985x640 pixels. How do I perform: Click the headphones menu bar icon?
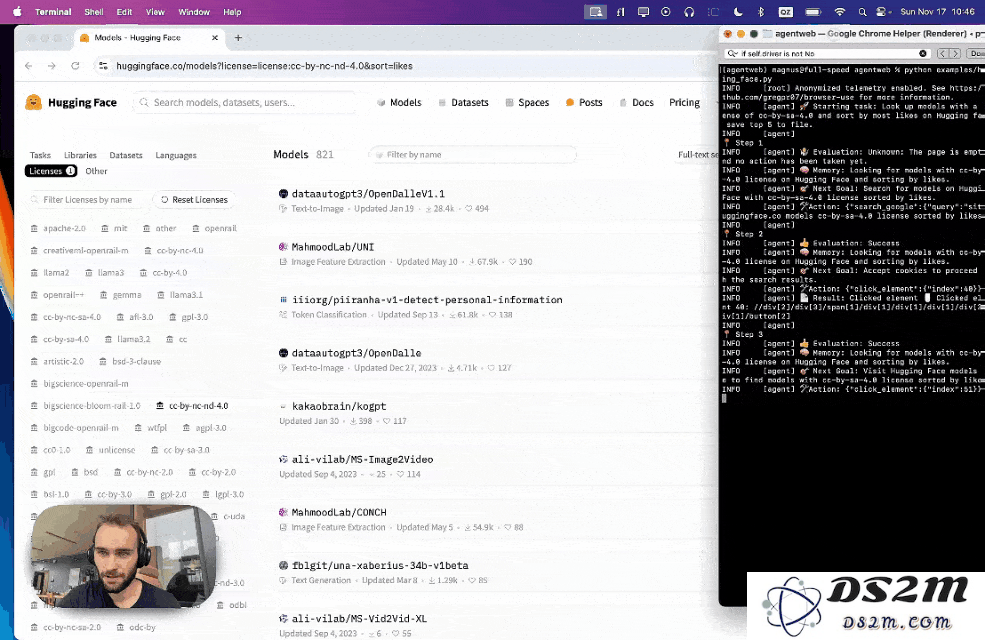click(689, 12)
